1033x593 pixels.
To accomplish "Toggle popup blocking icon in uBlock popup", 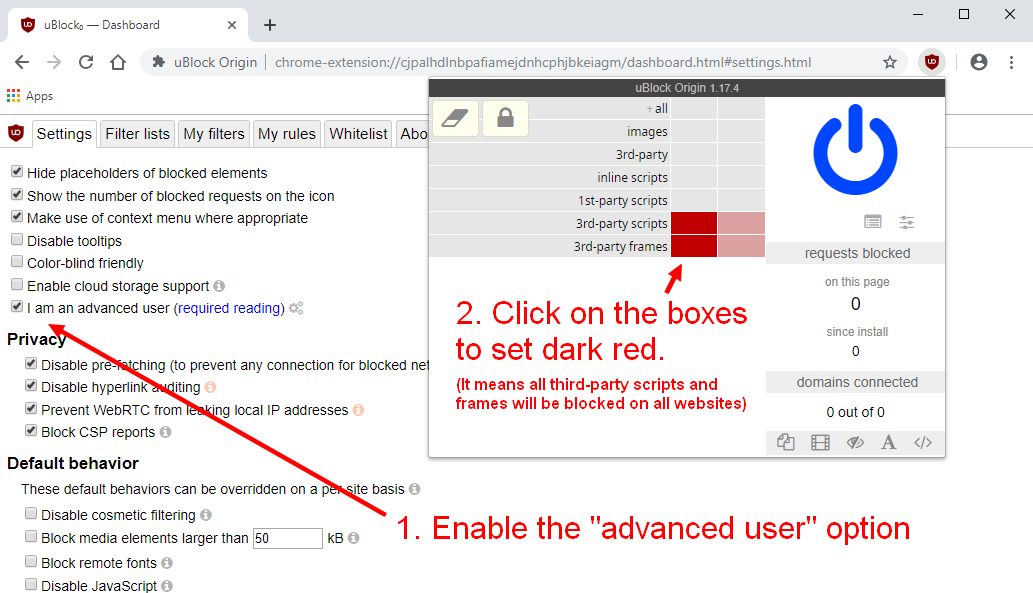I will [786, 442].
